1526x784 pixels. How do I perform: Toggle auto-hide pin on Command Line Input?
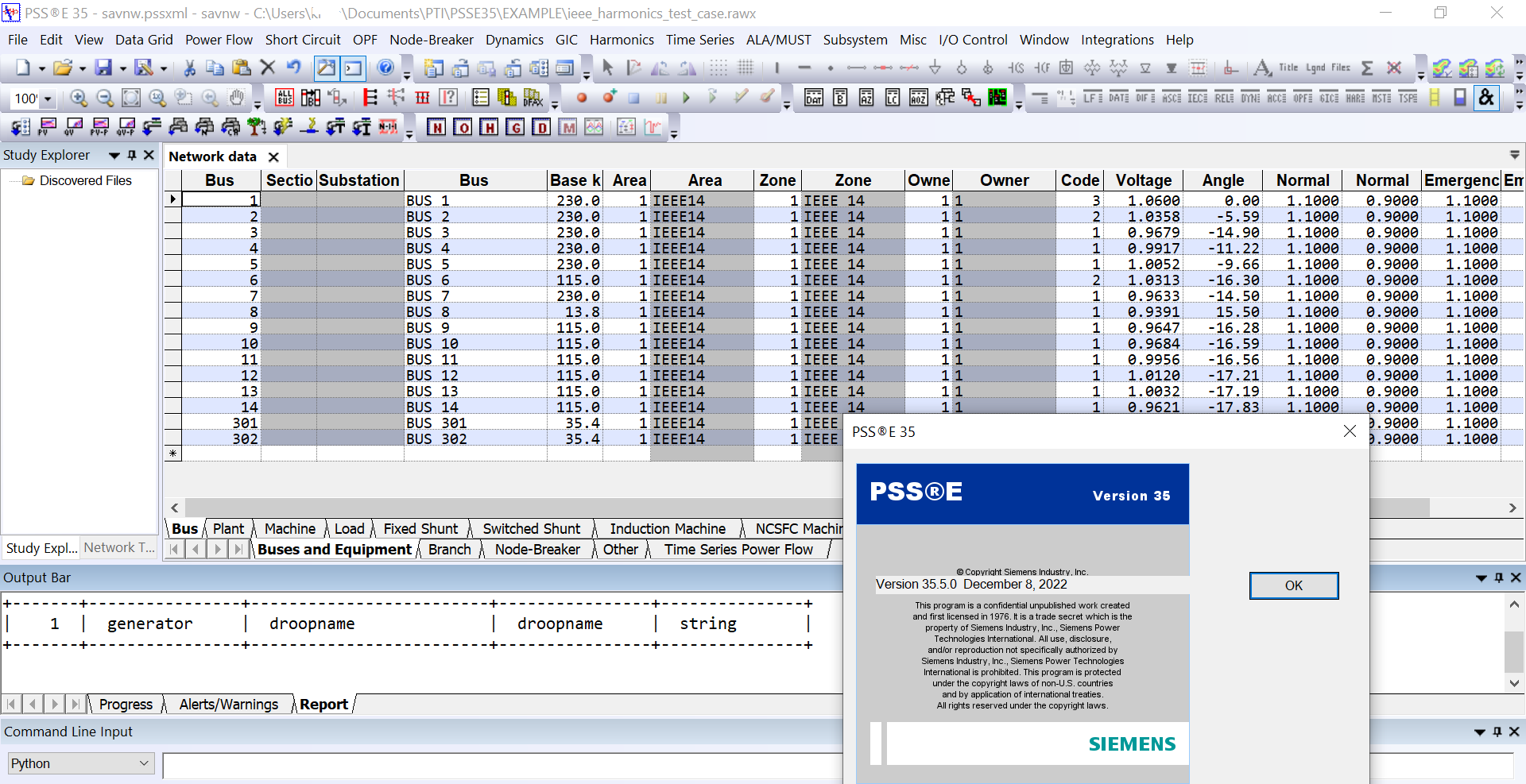pyautogui.click(x=1497, y=732)
